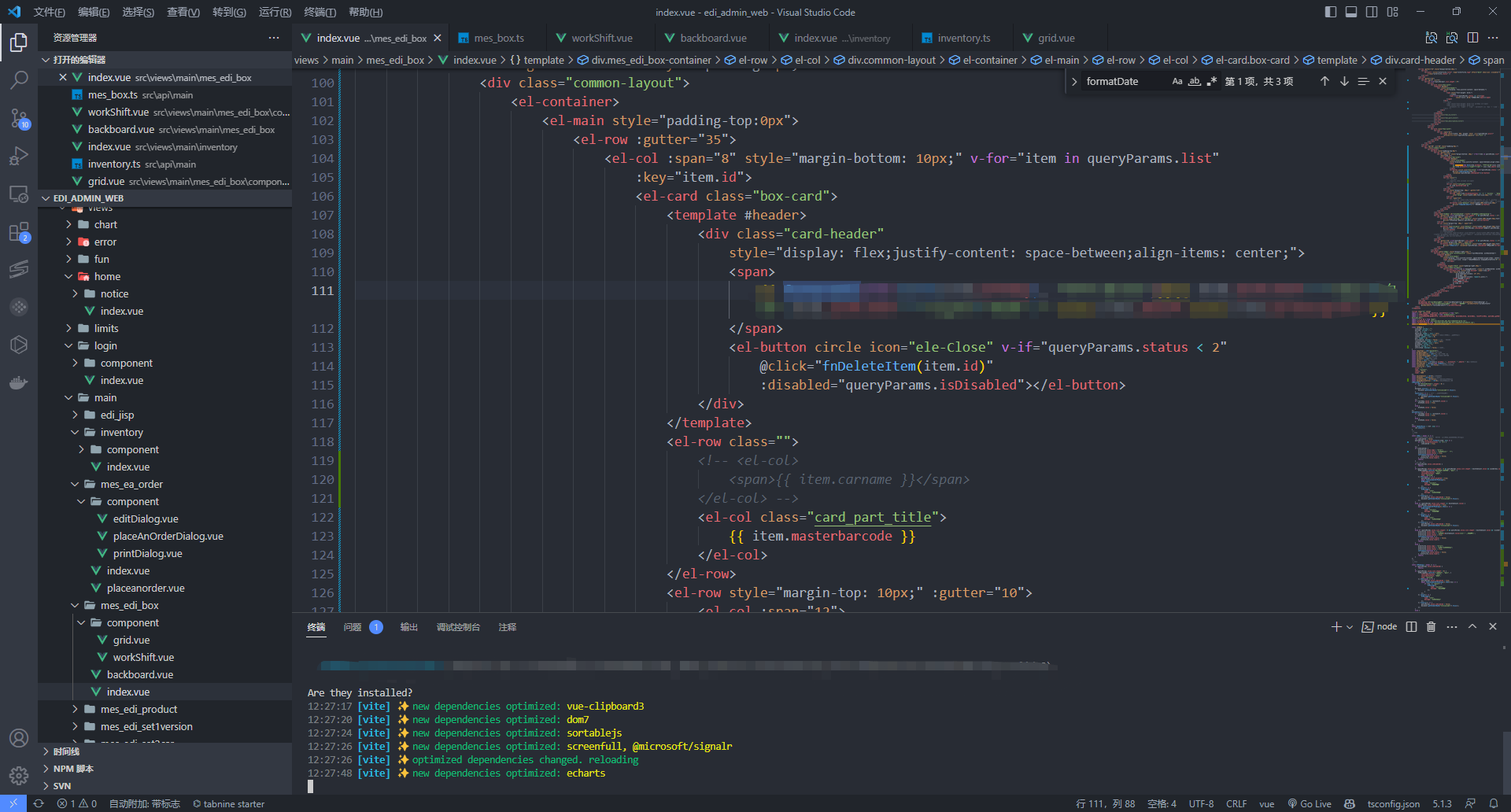Expand the 时间线 section
This screenshot has width=1511, height=812.
click(165, 751)
